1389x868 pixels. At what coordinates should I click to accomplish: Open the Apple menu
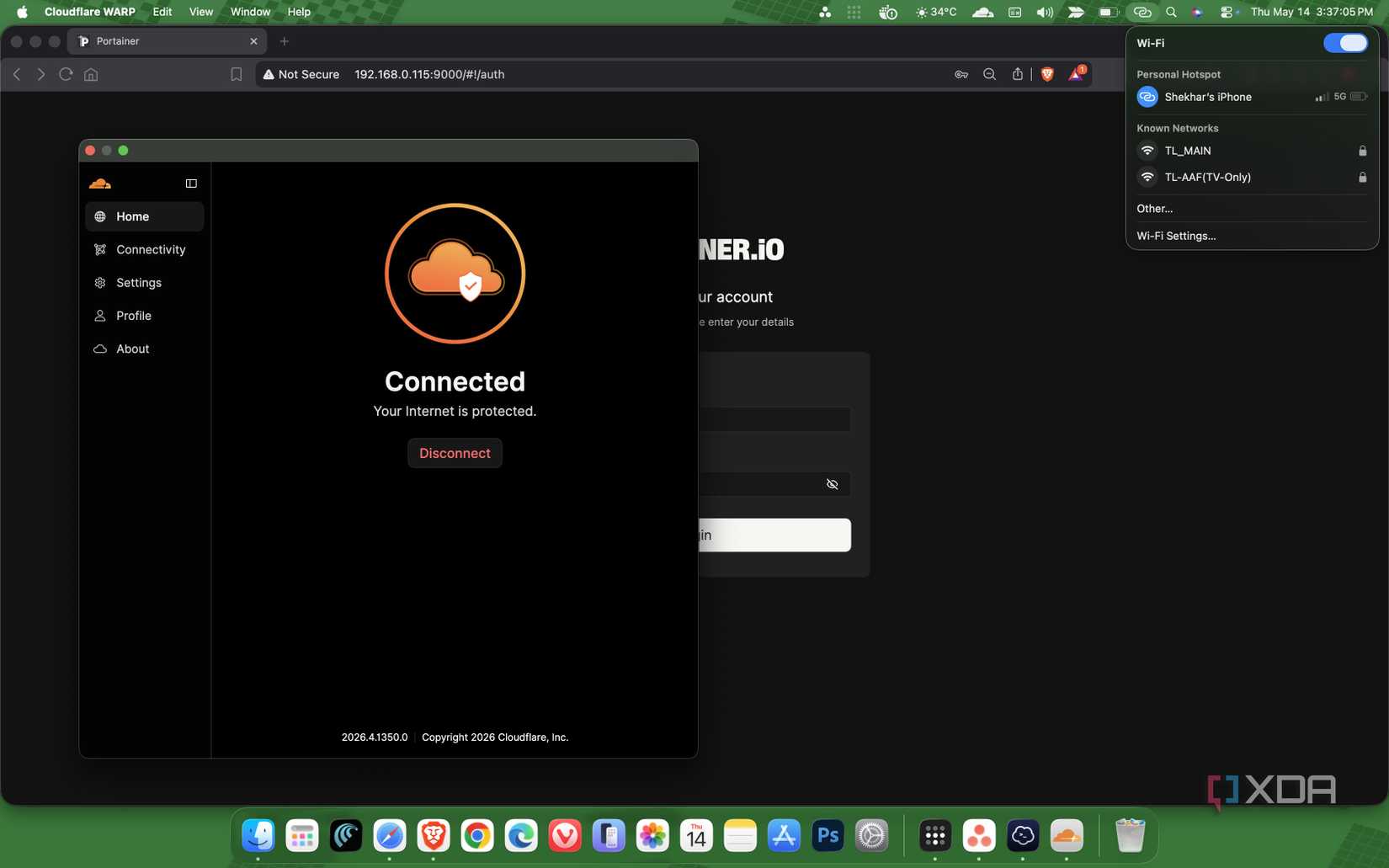pyautogui.click(x=22, y=12)
